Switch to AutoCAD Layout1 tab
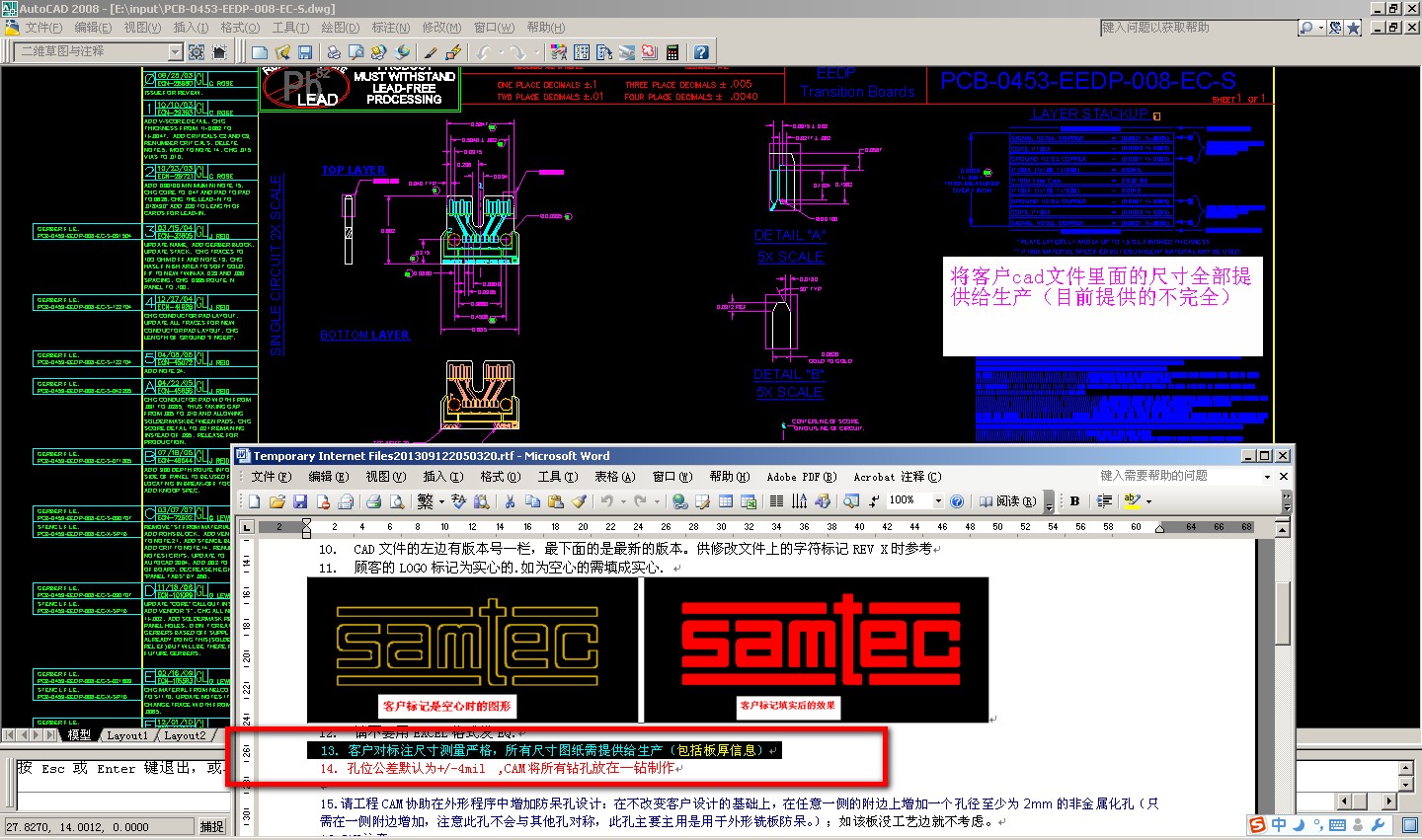1422x840 pixels. tap(126, 735)
